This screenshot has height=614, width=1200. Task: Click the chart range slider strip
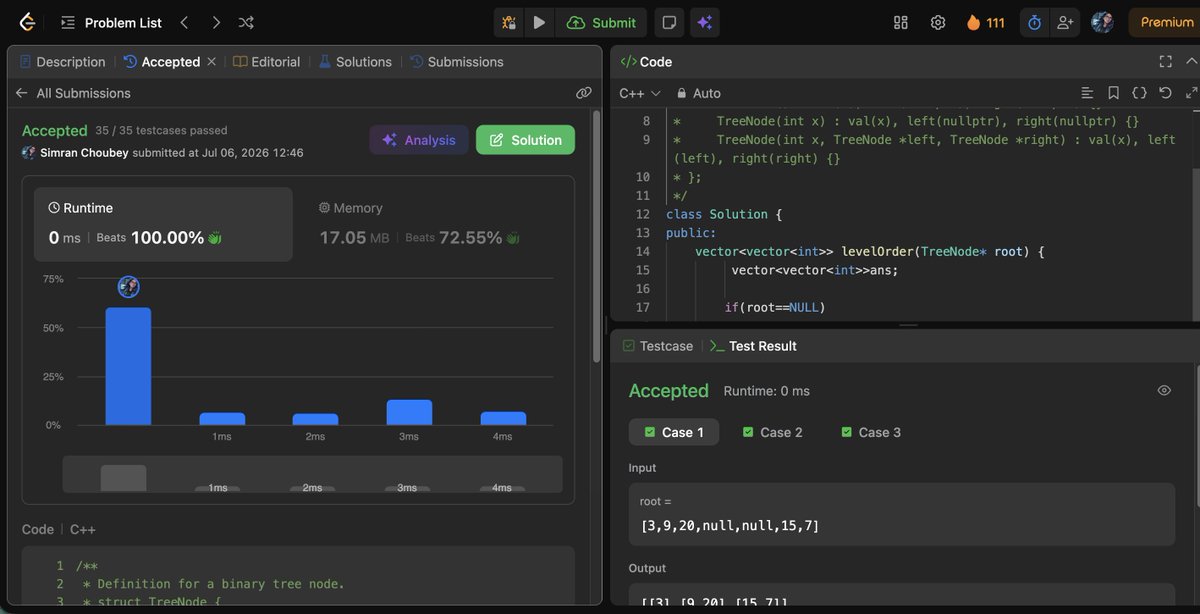click(x=312, y=475)
